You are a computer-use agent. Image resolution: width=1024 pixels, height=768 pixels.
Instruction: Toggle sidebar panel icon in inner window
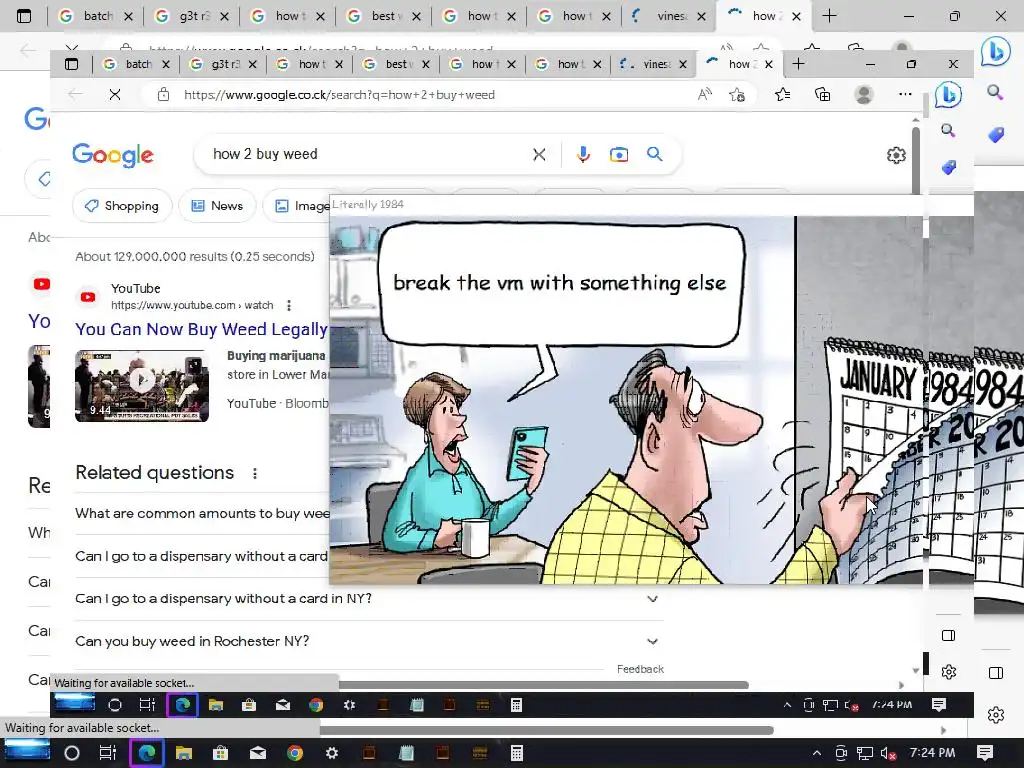pos(948,635)
